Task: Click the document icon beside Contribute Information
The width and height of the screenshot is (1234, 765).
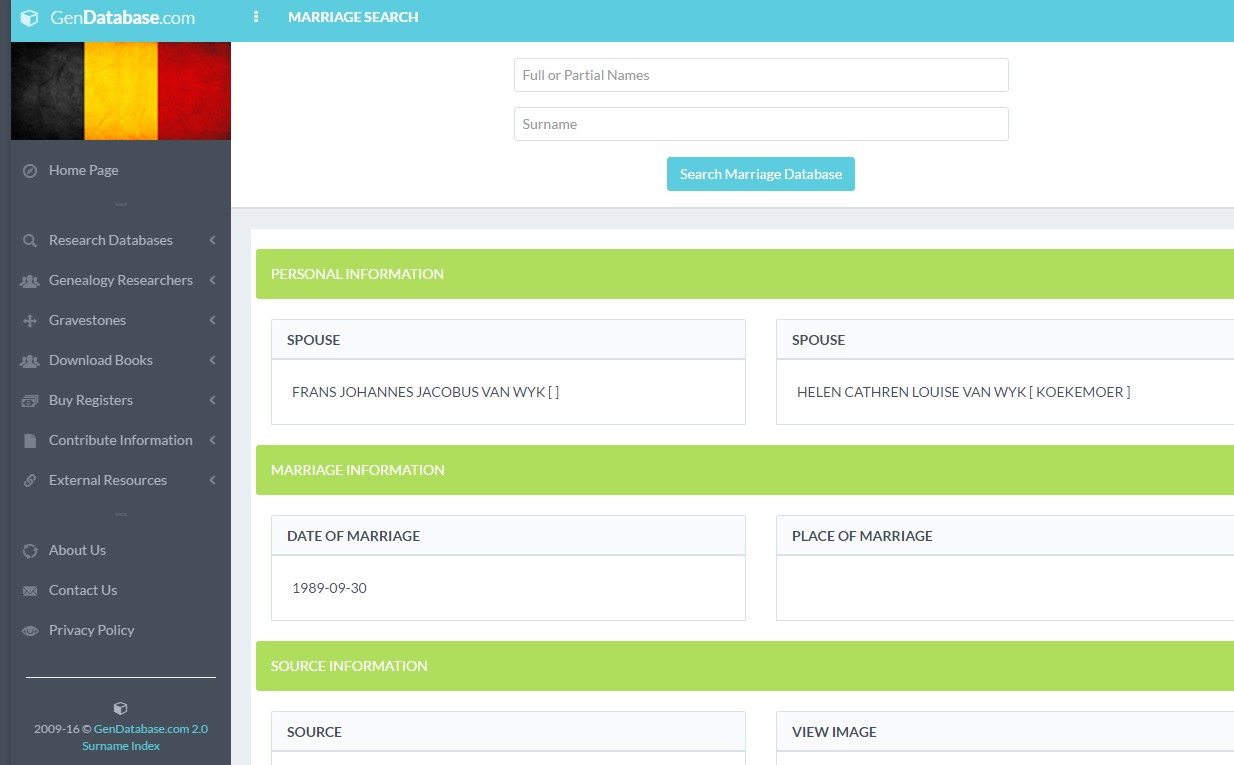Action: tap(30, 441)
